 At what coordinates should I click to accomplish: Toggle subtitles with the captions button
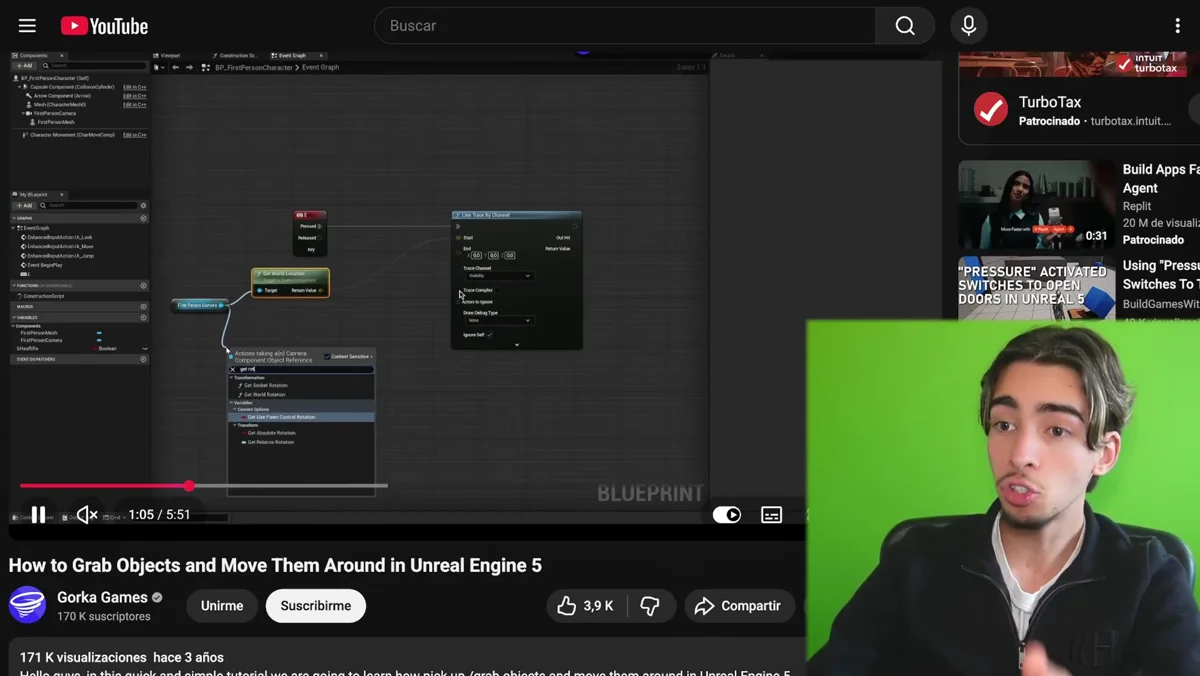[771, 515]
